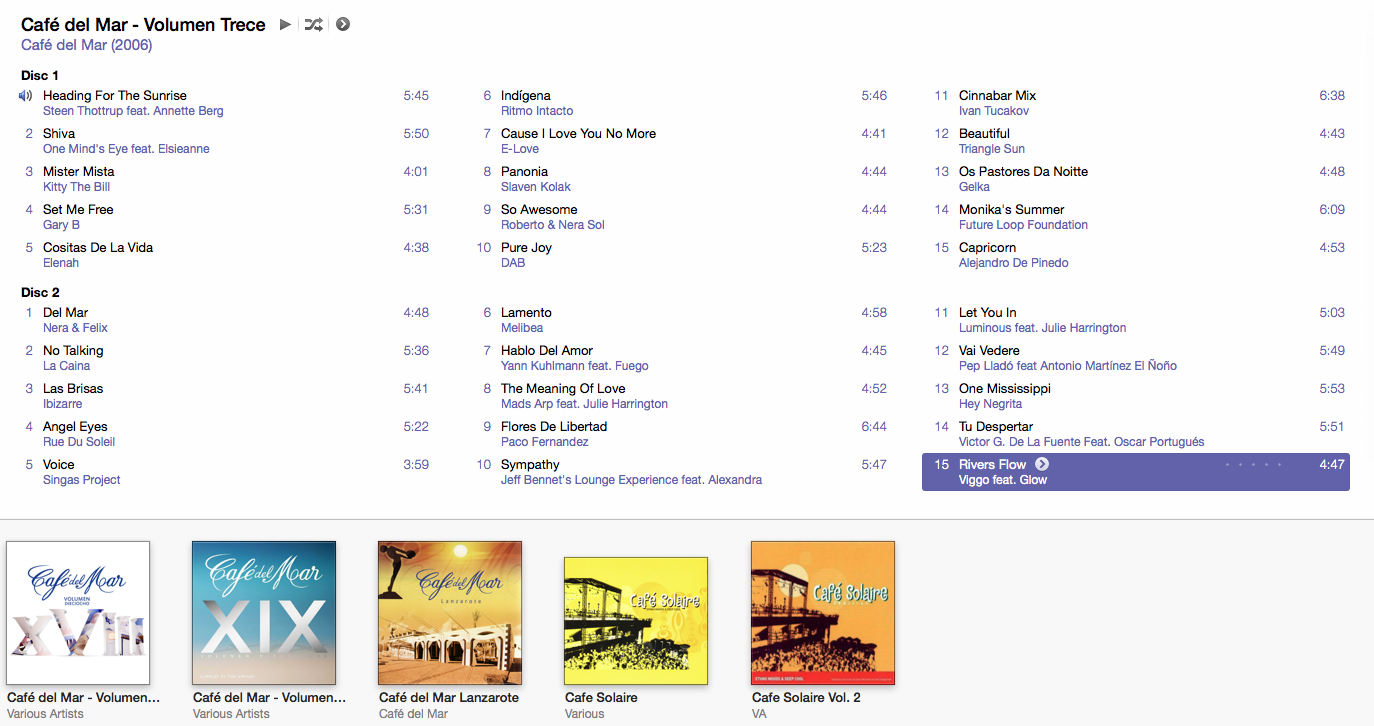Select the track Hablo Del Amor
Viewport: 1374px width, 726px height.
click(547, 350)
